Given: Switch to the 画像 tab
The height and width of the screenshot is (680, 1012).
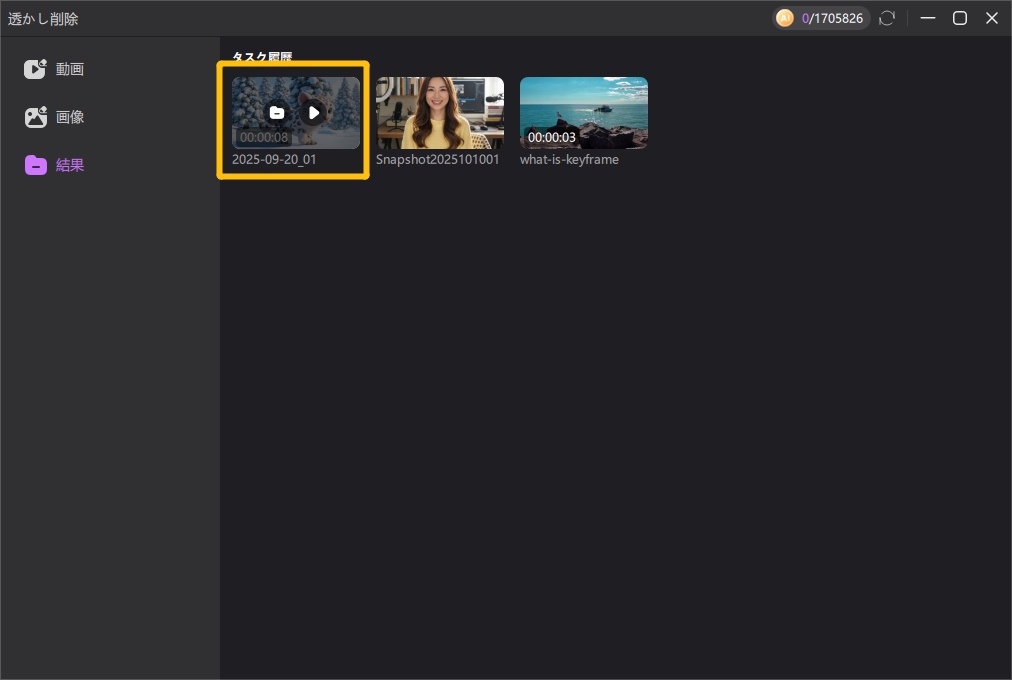Looking at the screenshot, I should click(x=70, y=117).
